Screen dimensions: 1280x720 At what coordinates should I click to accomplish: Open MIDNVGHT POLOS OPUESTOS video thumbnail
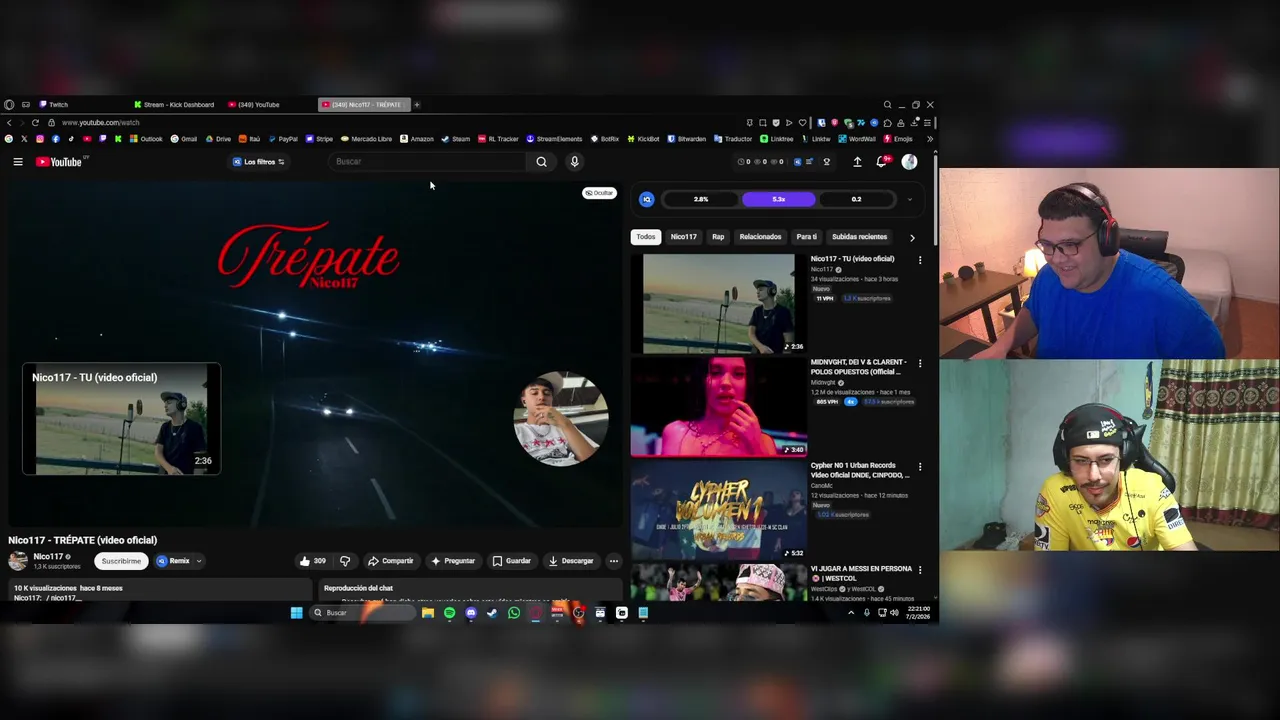point(719,407)
